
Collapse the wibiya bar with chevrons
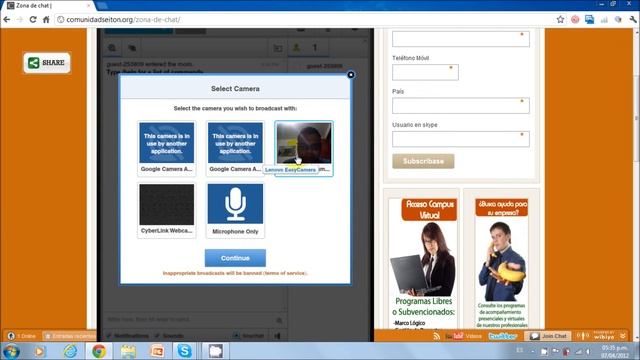coord(623,336)
